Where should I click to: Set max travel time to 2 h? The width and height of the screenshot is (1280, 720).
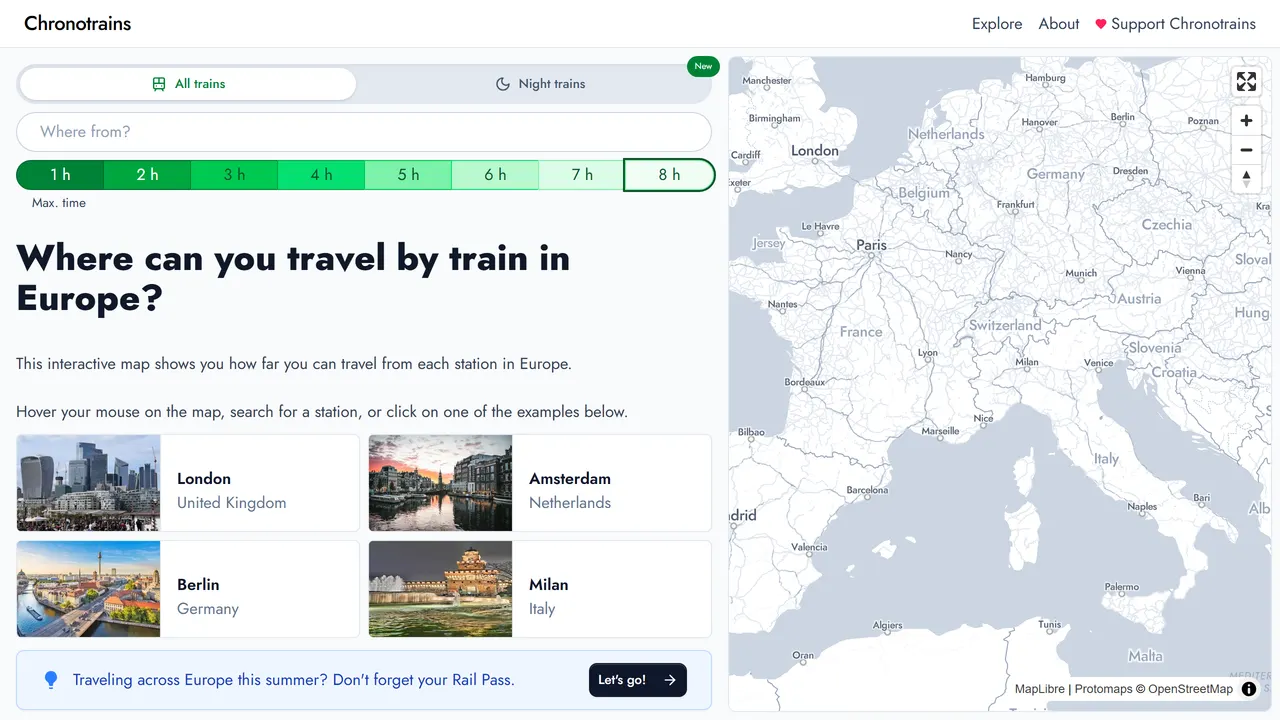coord(147,175)
